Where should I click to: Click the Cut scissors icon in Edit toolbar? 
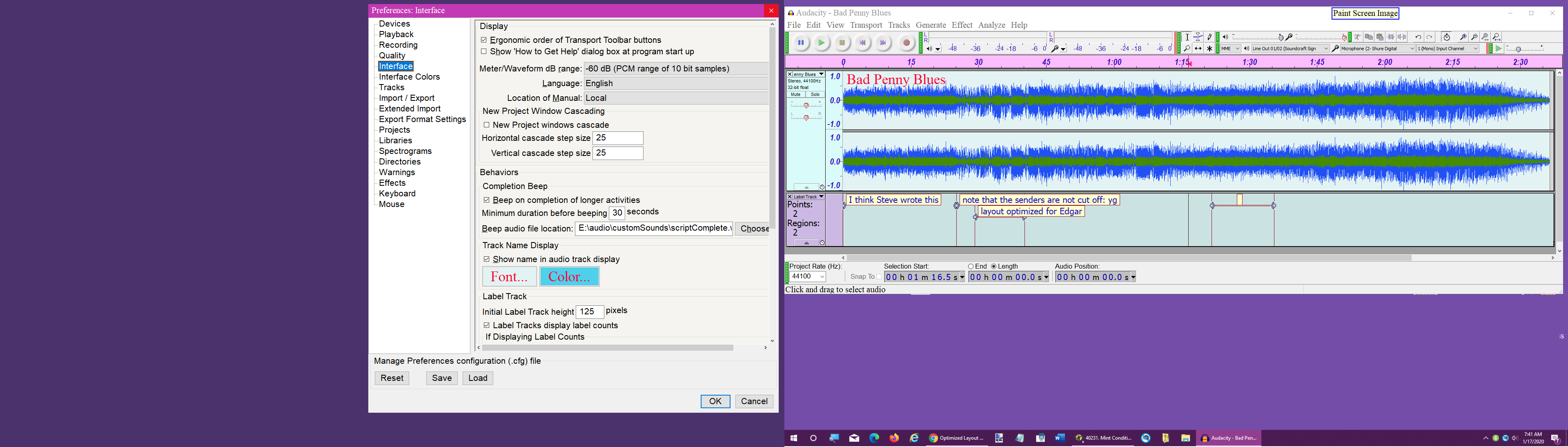pyautogui.click(x=1357, y=37)
